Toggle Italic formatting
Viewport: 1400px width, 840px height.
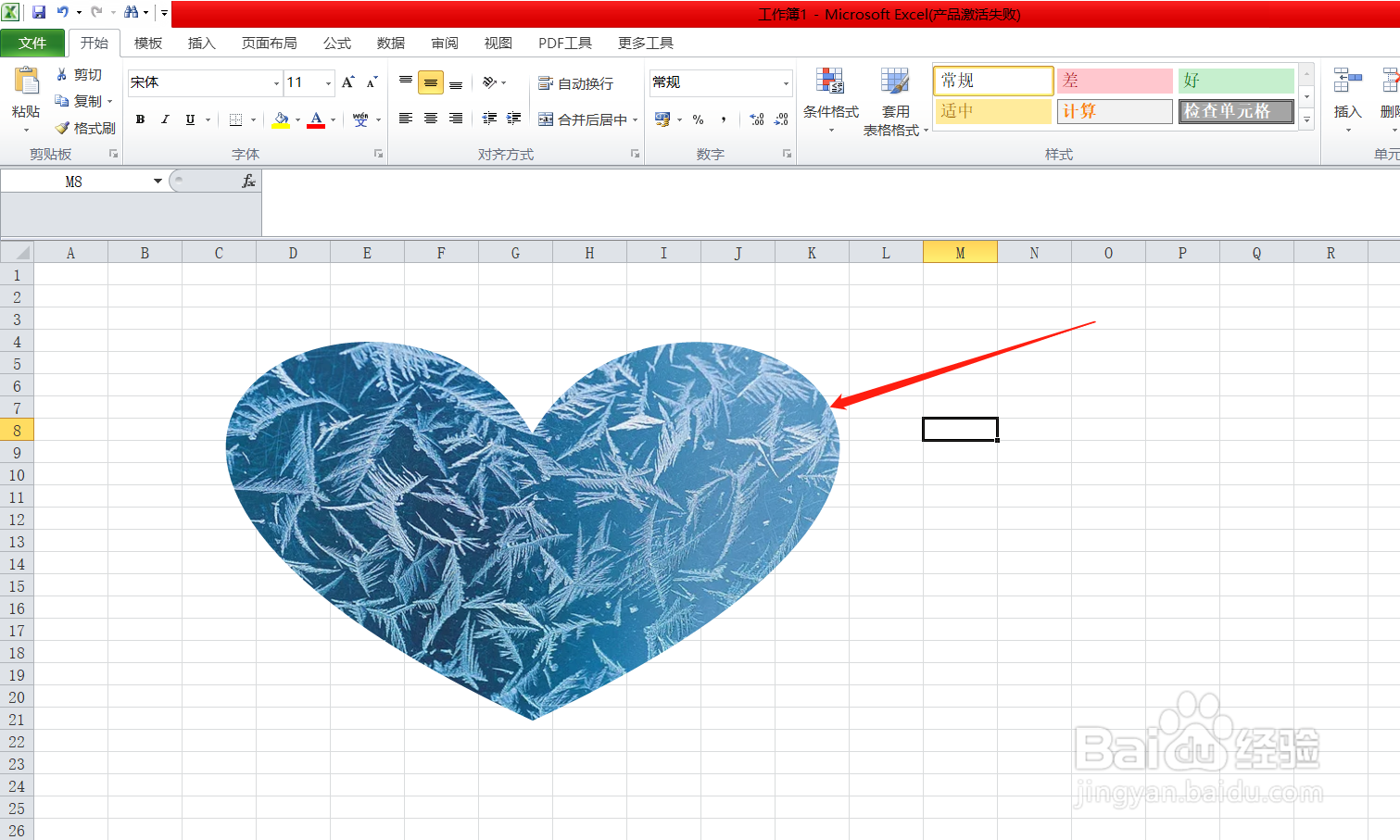[165, 119]
